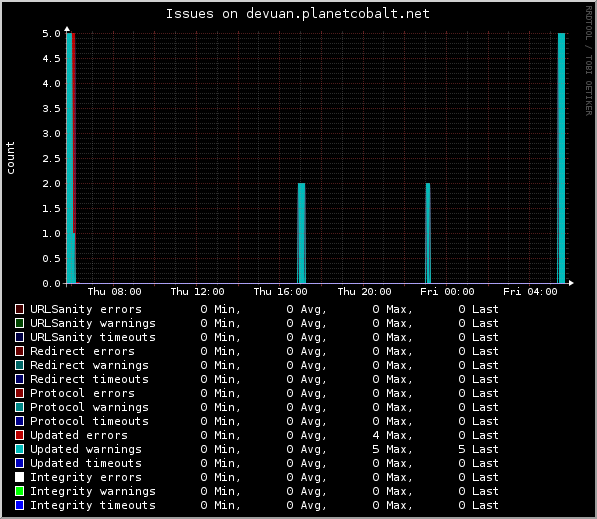Click the Updated warnings cyan swatch

[x=19, y=449]
